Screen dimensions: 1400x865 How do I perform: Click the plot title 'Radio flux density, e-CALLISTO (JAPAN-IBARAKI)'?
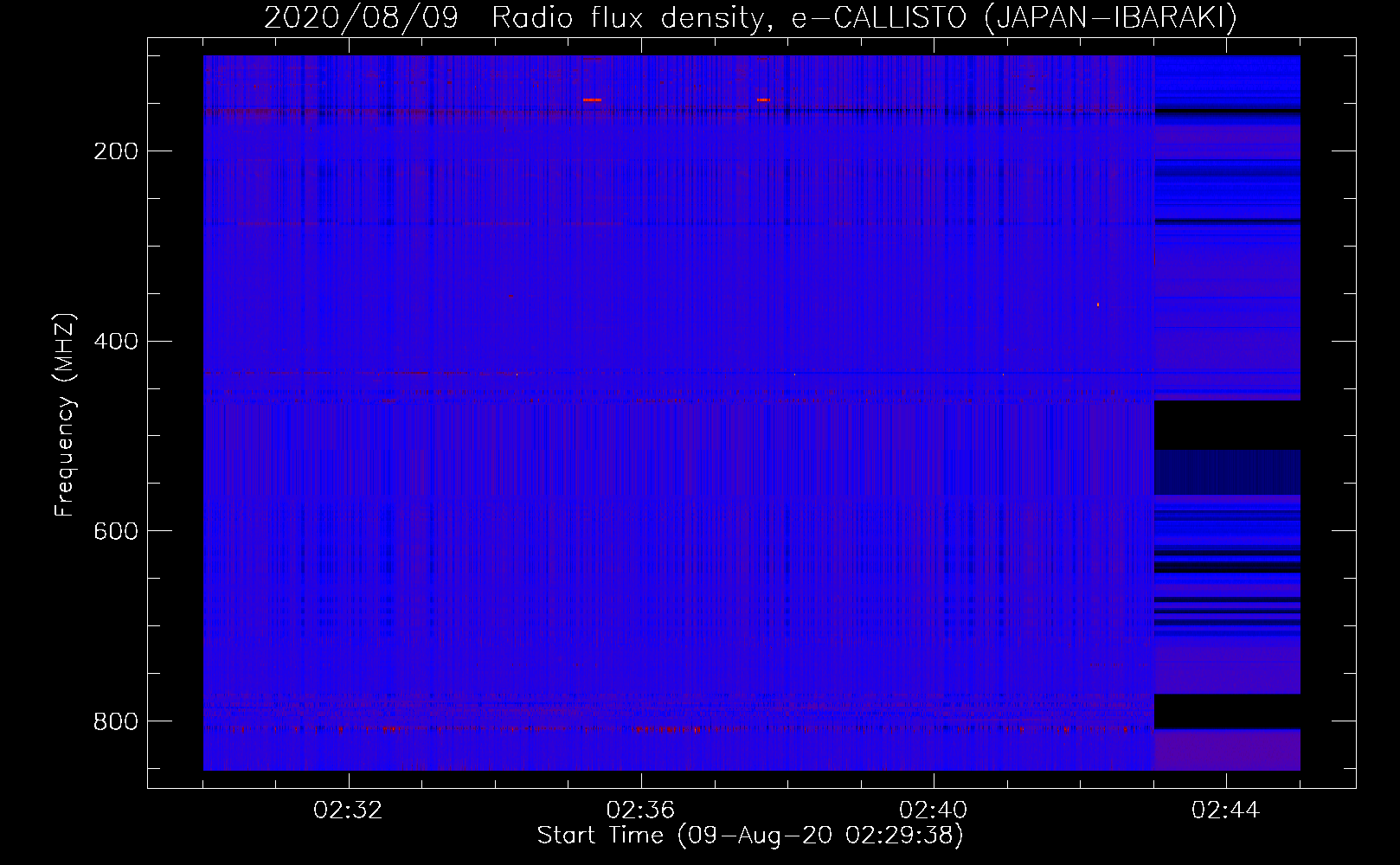coord(864,17)
